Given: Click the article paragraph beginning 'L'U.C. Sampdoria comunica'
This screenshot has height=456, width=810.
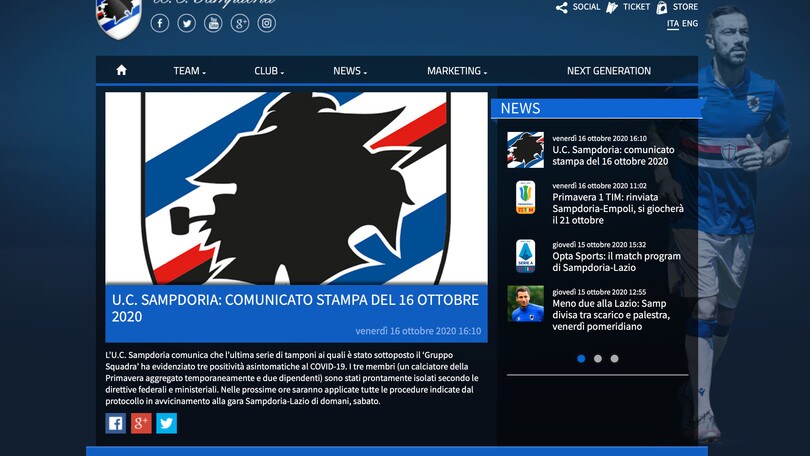Looking at the screenshot, I should pyautogui.click(x=292, y=378).
